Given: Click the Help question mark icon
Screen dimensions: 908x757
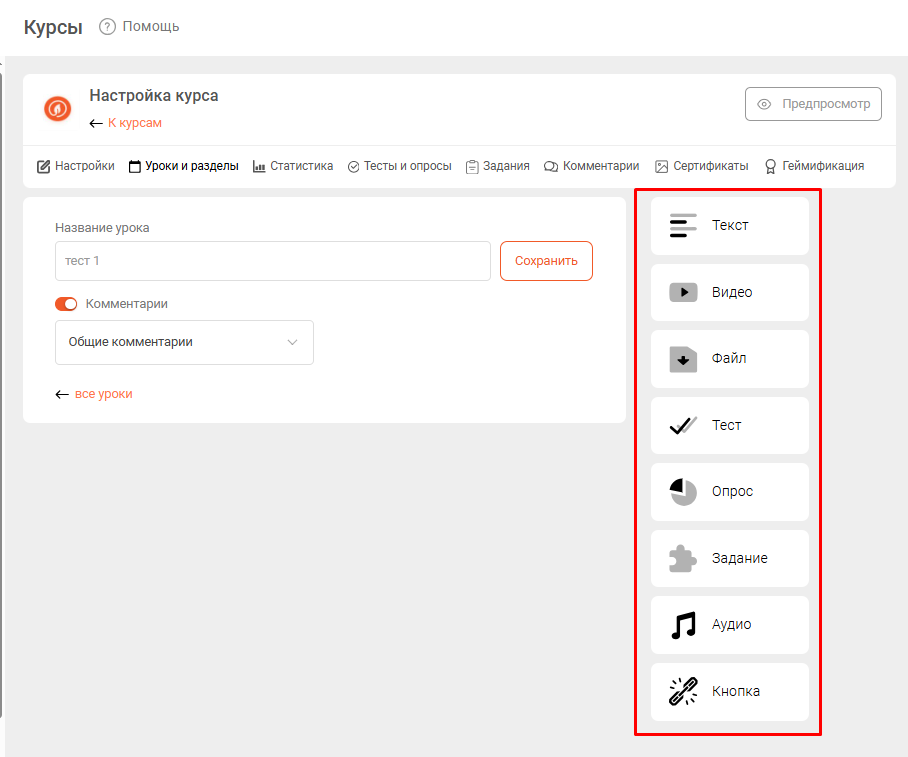Looking at the screenshot, I should coord(108,27).
